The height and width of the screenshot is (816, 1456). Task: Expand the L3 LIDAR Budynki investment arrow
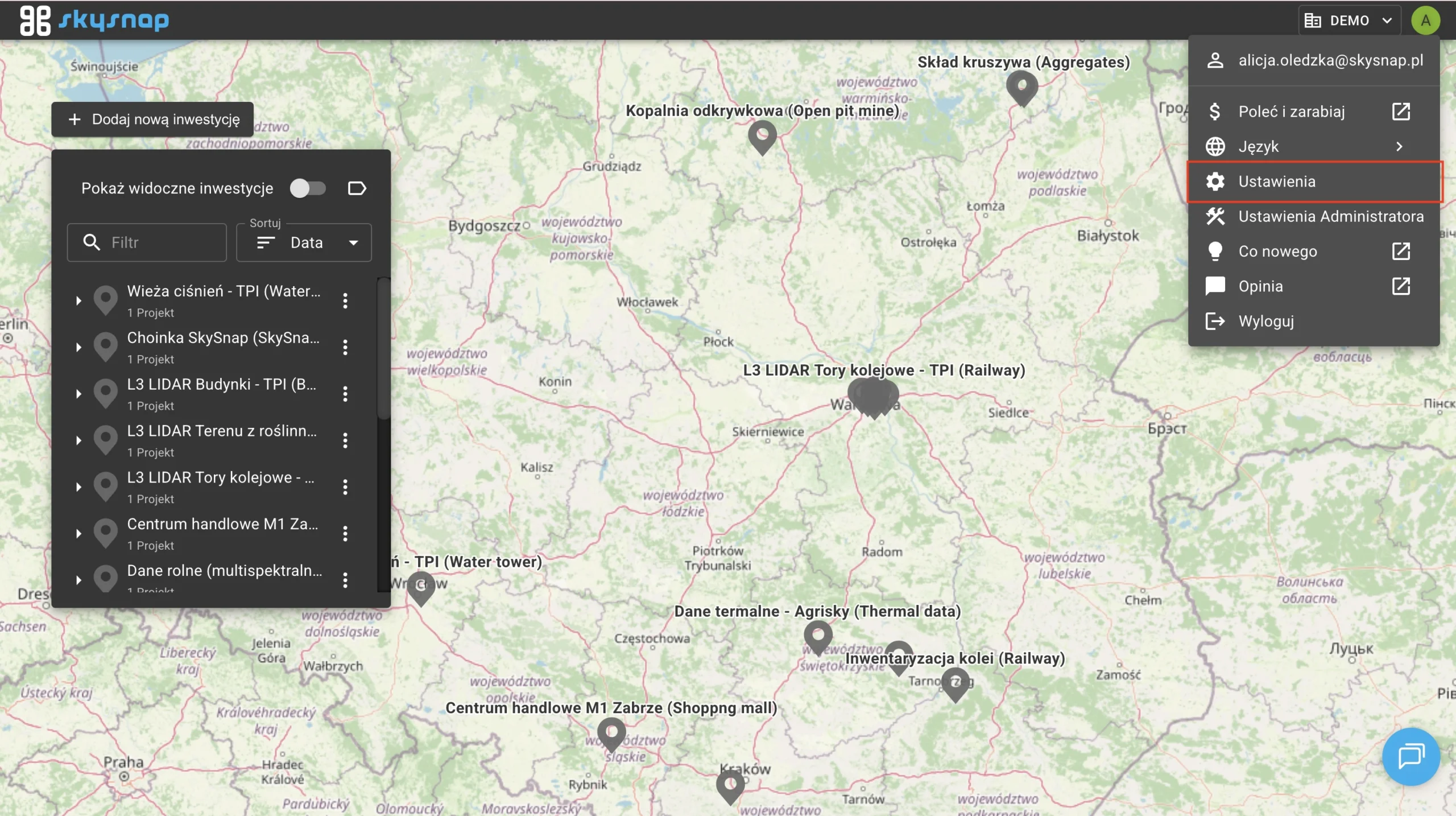[78, 394]
